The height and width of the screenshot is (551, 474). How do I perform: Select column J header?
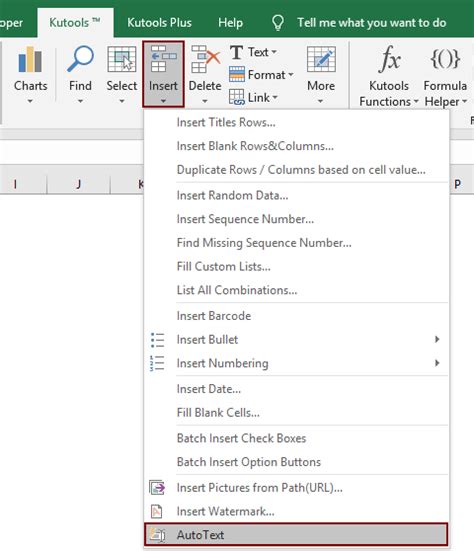point(78,184)
